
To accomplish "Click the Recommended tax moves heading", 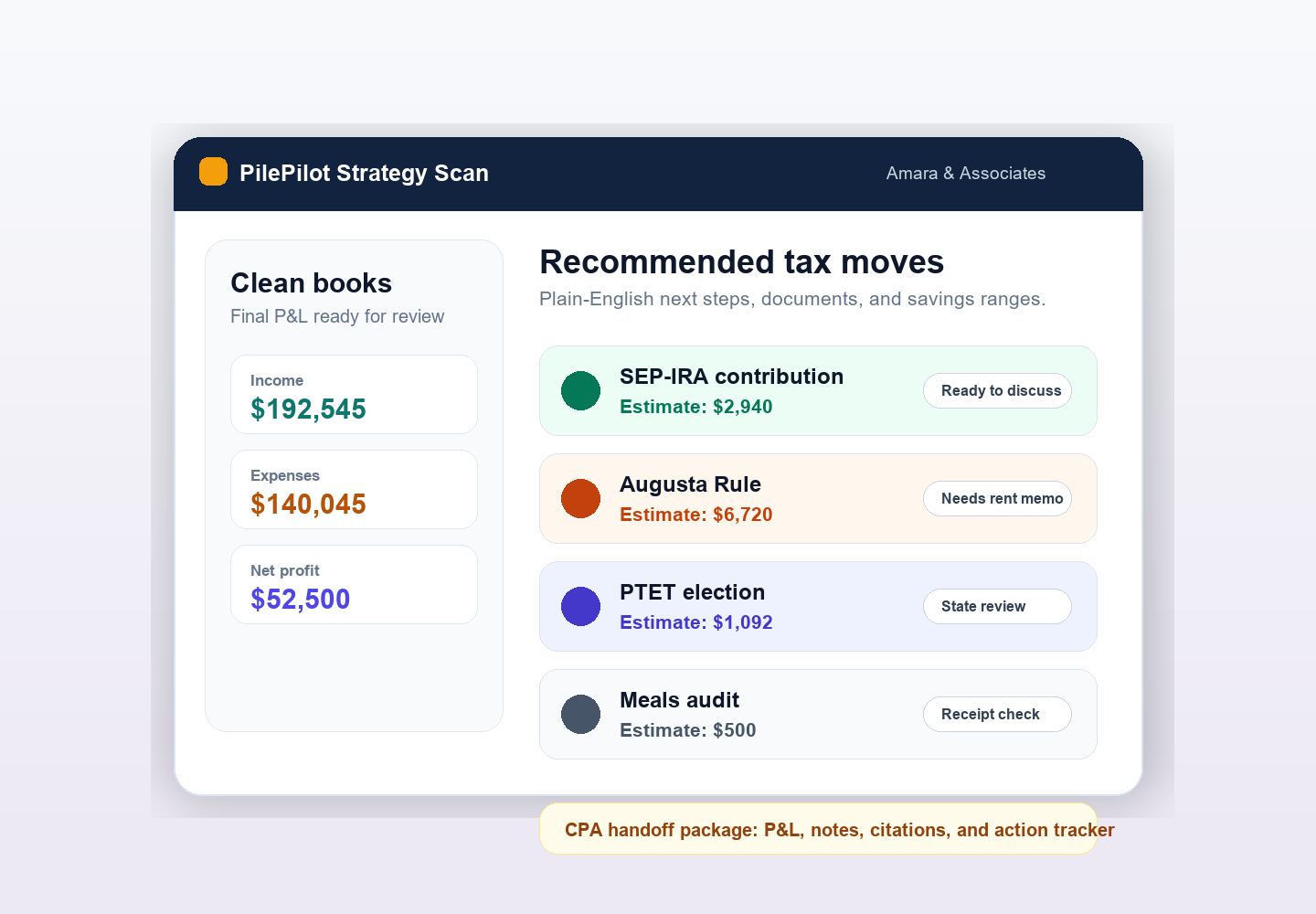I will point(741,262).
